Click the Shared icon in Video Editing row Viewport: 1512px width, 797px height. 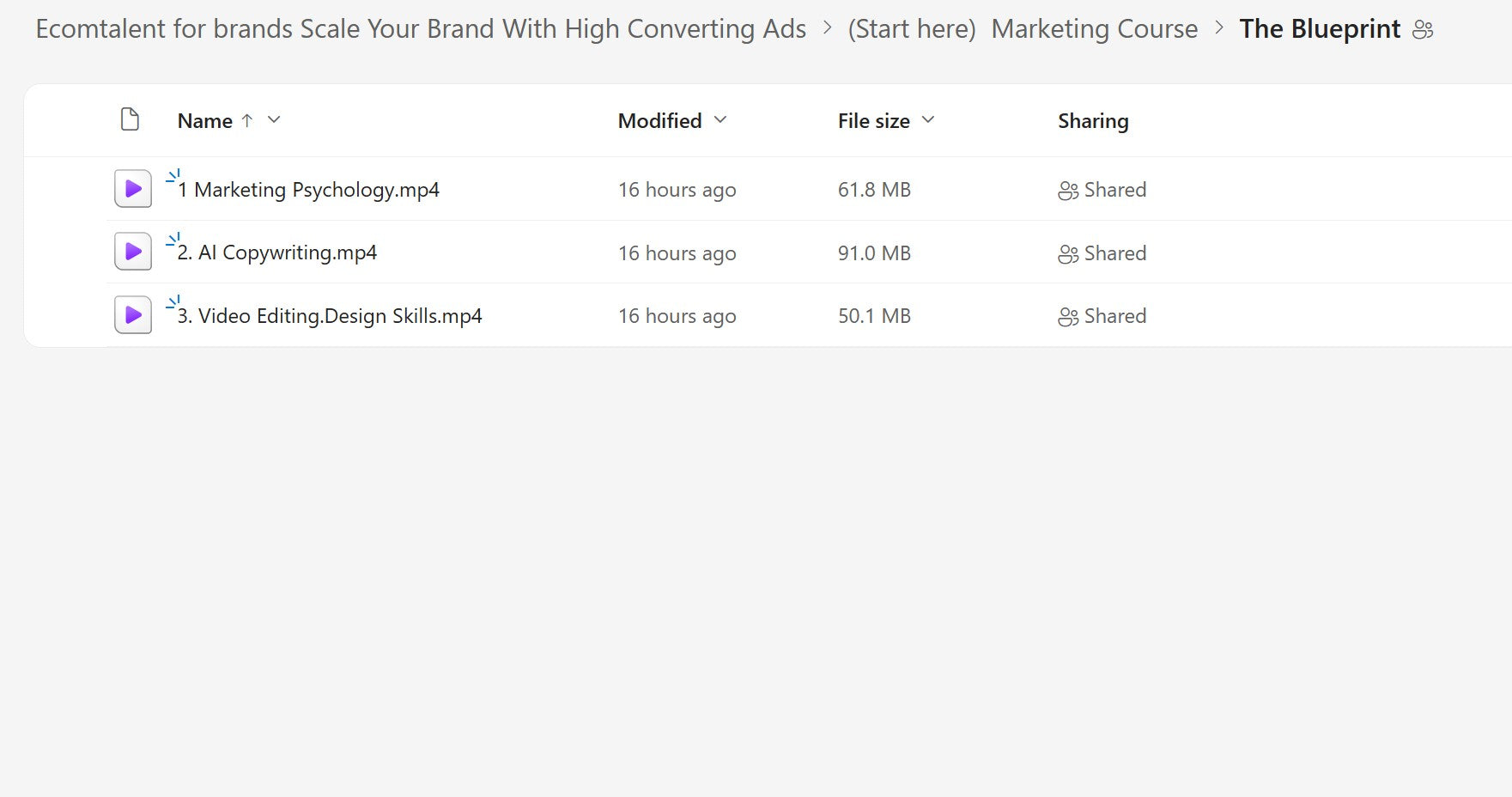point(1068,317)
